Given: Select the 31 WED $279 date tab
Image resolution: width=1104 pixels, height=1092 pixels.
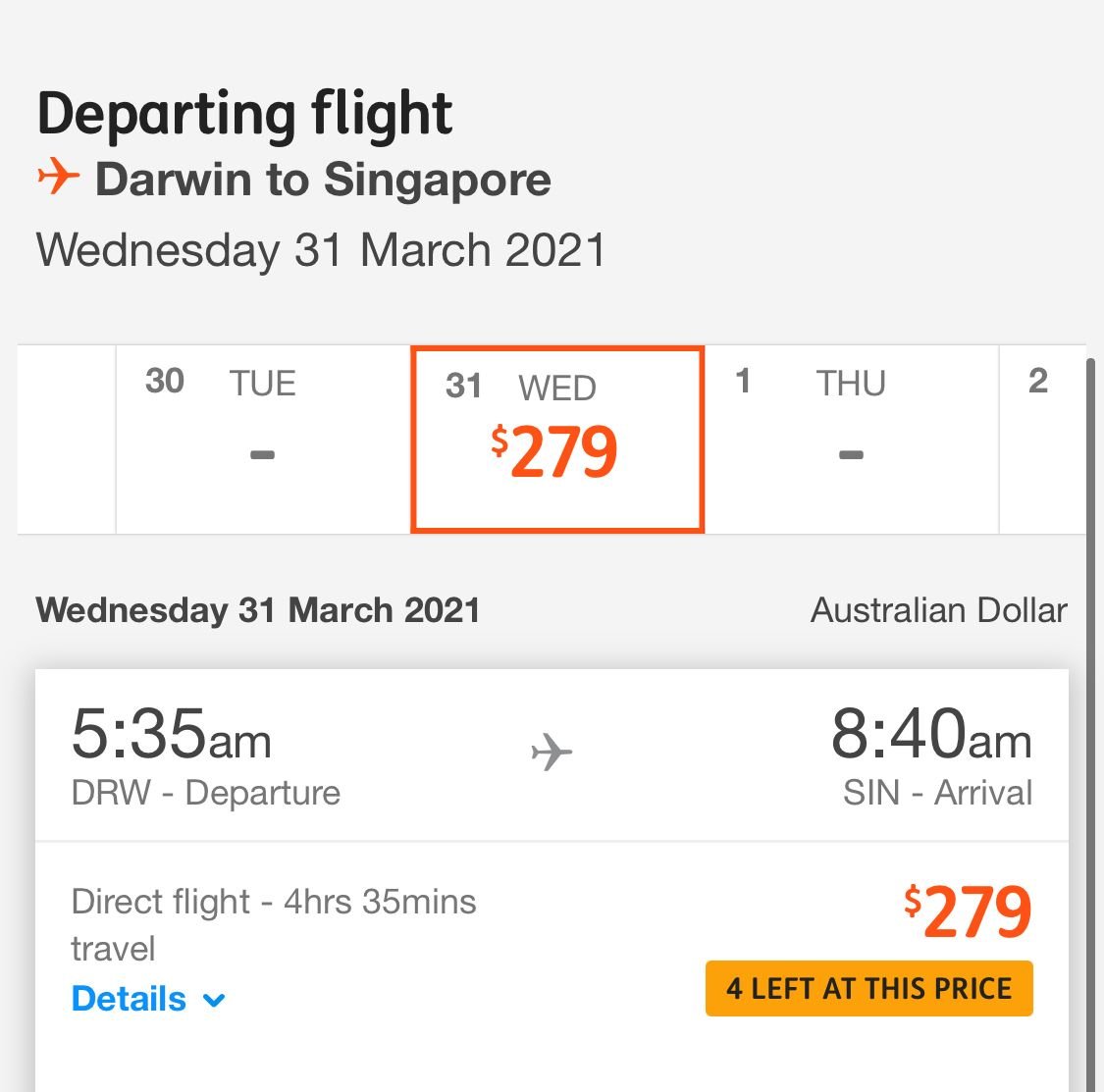Looking at the screenshot, I should coord(557,440).
